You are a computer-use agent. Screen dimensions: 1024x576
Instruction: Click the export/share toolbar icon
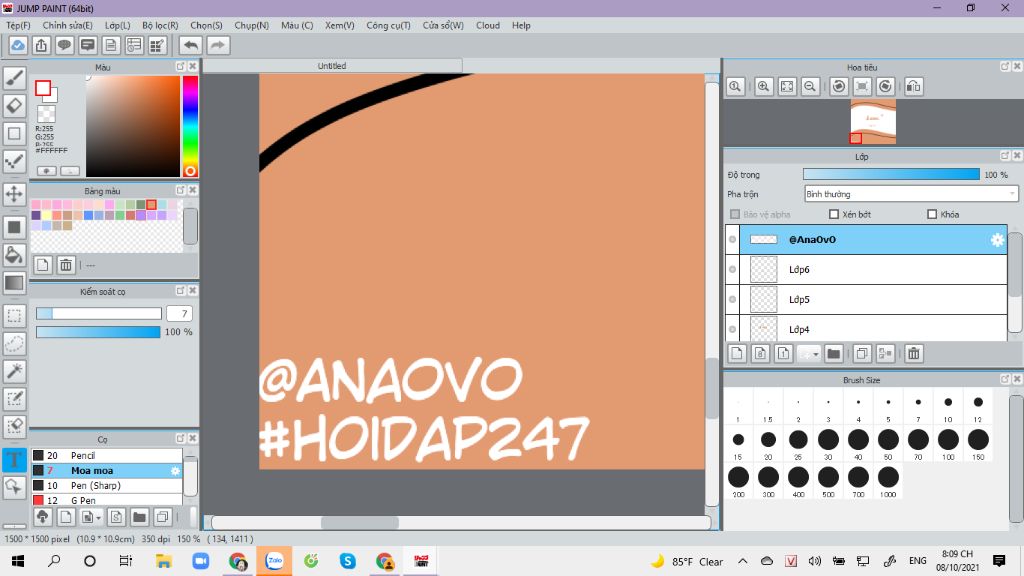[41, 45]
